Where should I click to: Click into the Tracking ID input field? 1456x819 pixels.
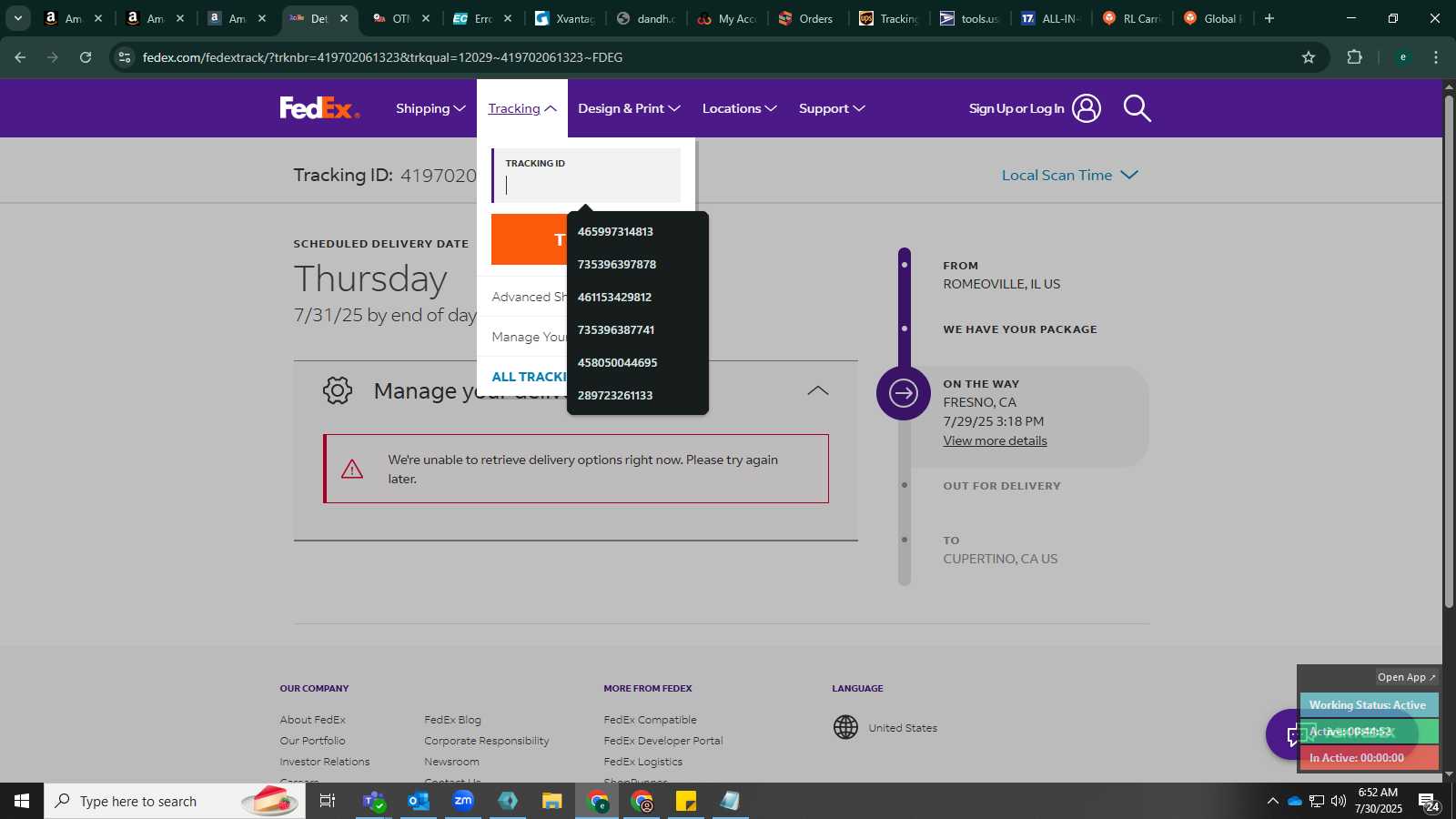pyautogui.click(x=587, y=175)
